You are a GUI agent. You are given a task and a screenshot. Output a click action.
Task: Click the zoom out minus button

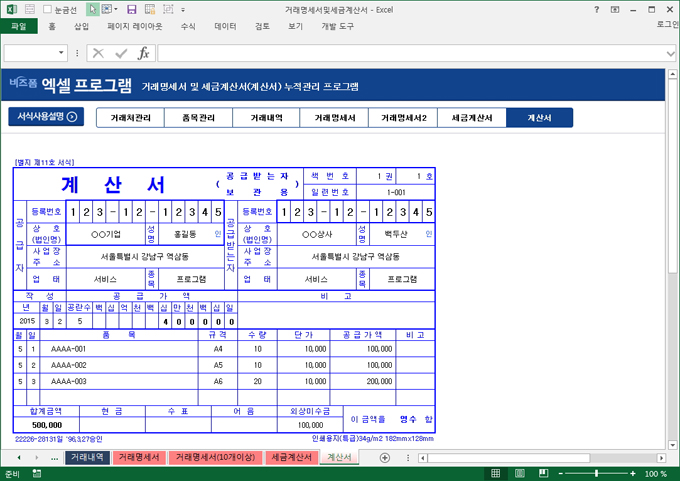(x=560, y=474)
